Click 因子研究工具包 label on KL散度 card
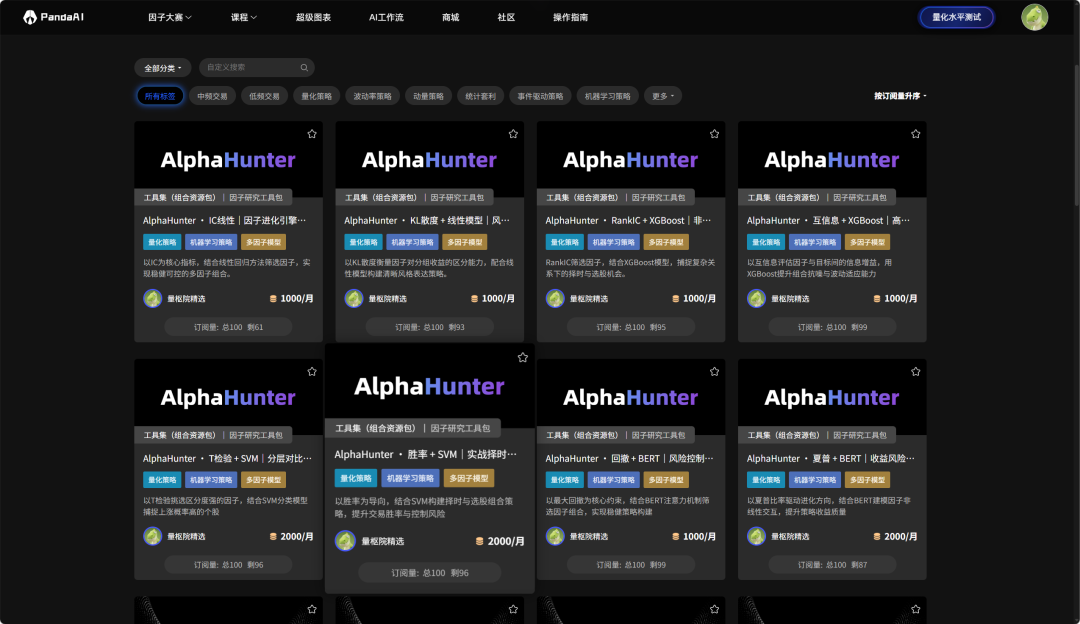 (457, 198)
